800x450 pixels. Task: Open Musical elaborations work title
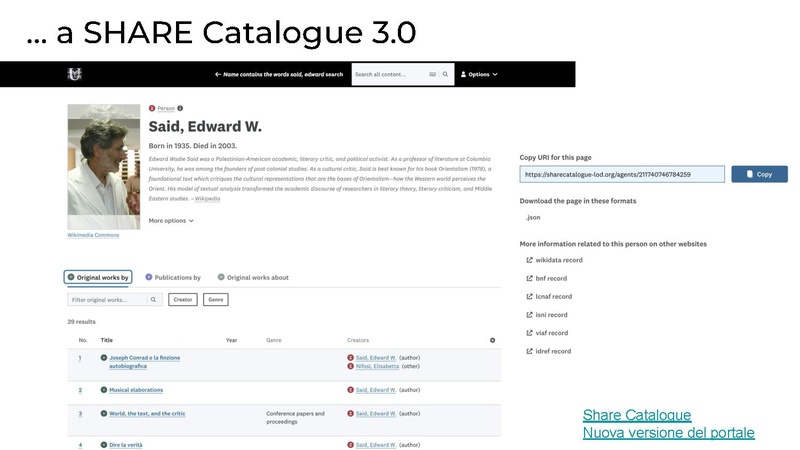[136, 390]
